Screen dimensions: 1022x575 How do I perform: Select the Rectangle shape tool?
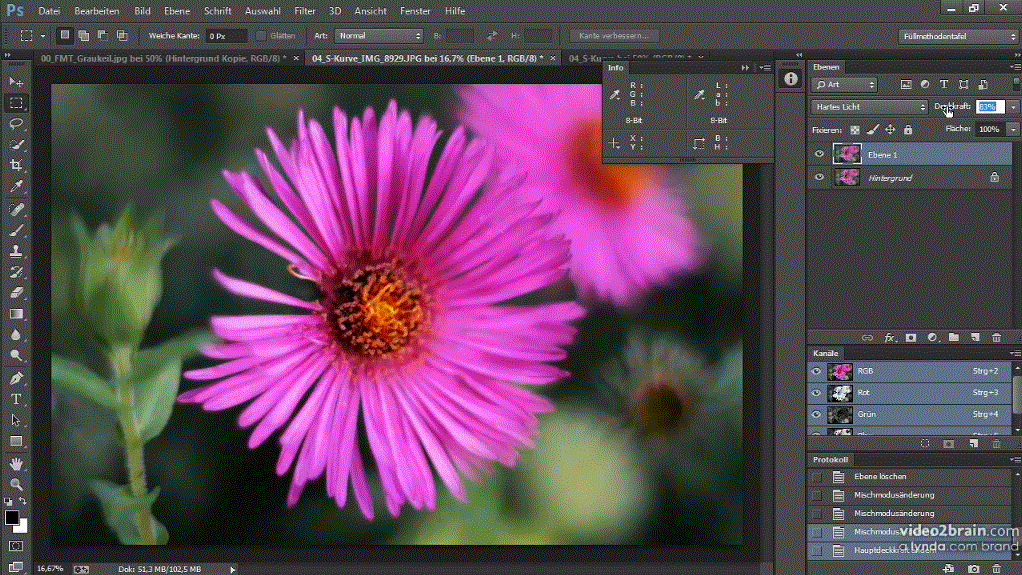tap(16, 441)
